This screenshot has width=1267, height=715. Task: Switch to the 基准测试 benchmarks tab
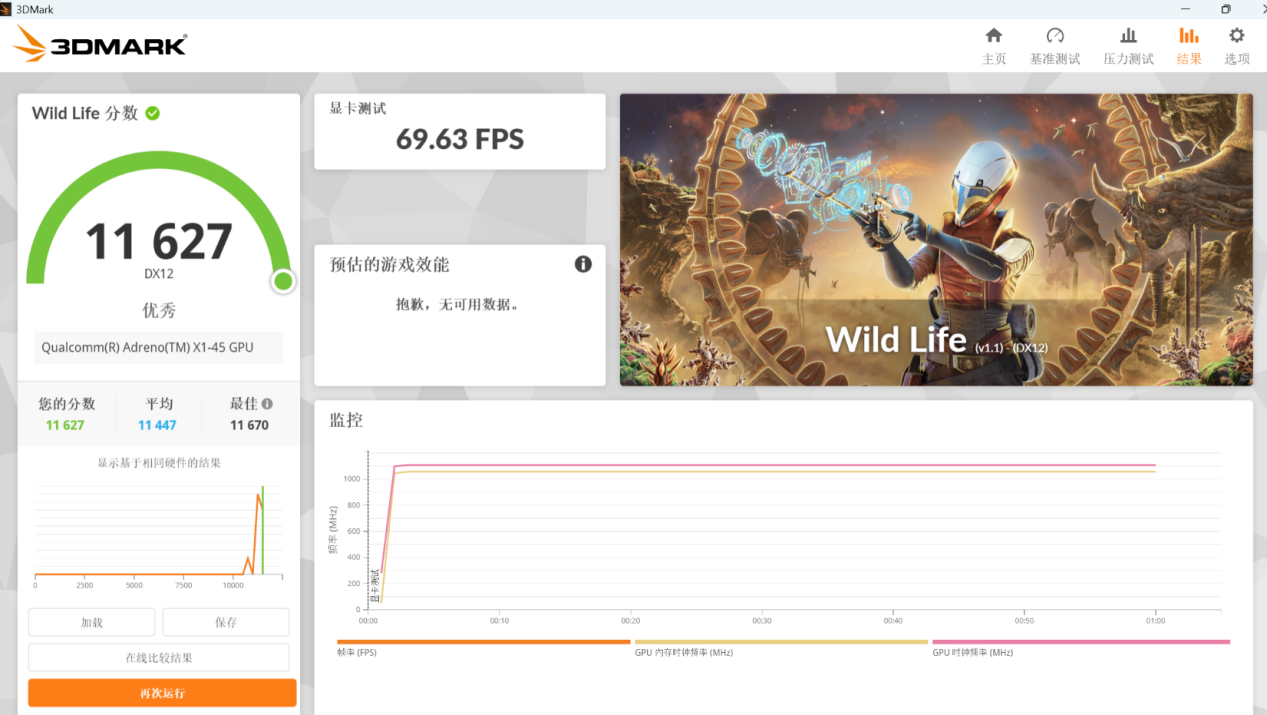(1055, 46)
